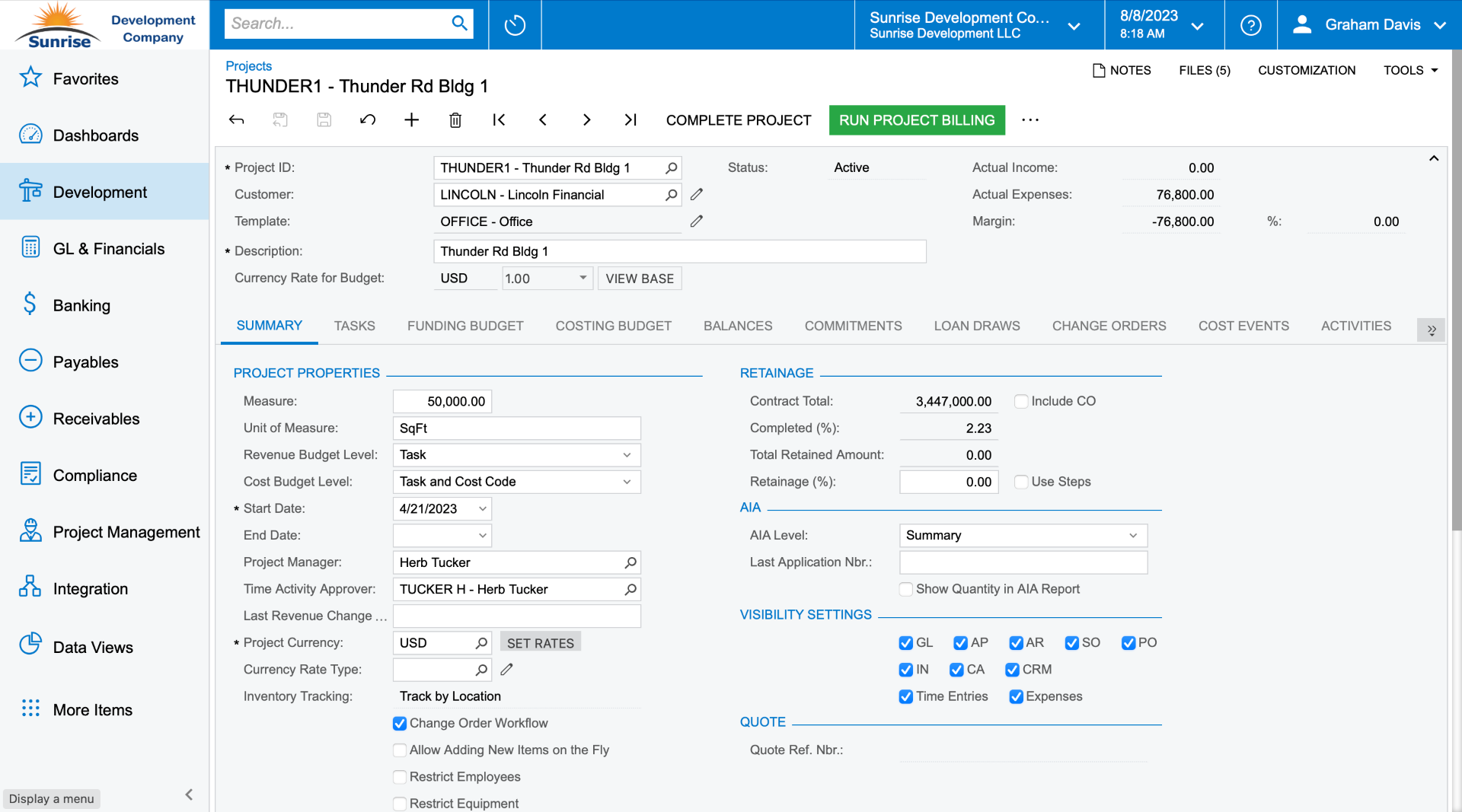Open the Start Date calendar picker
Viewport: 1462px width, 812px height.
481,508
